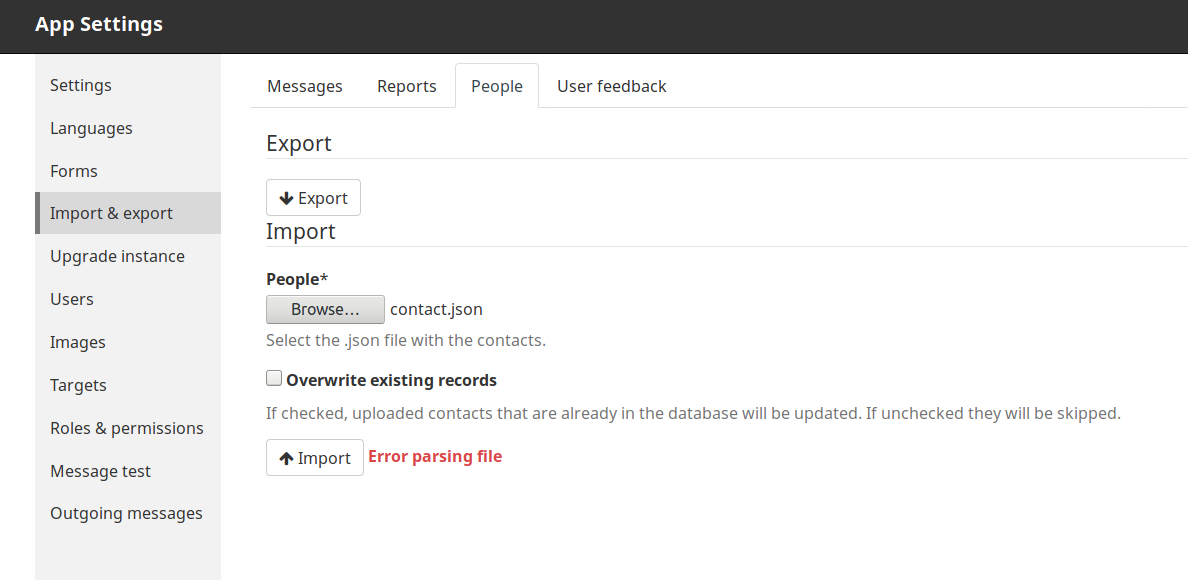
Task: Open Outgoing messages page
Action: pos(128,513)
